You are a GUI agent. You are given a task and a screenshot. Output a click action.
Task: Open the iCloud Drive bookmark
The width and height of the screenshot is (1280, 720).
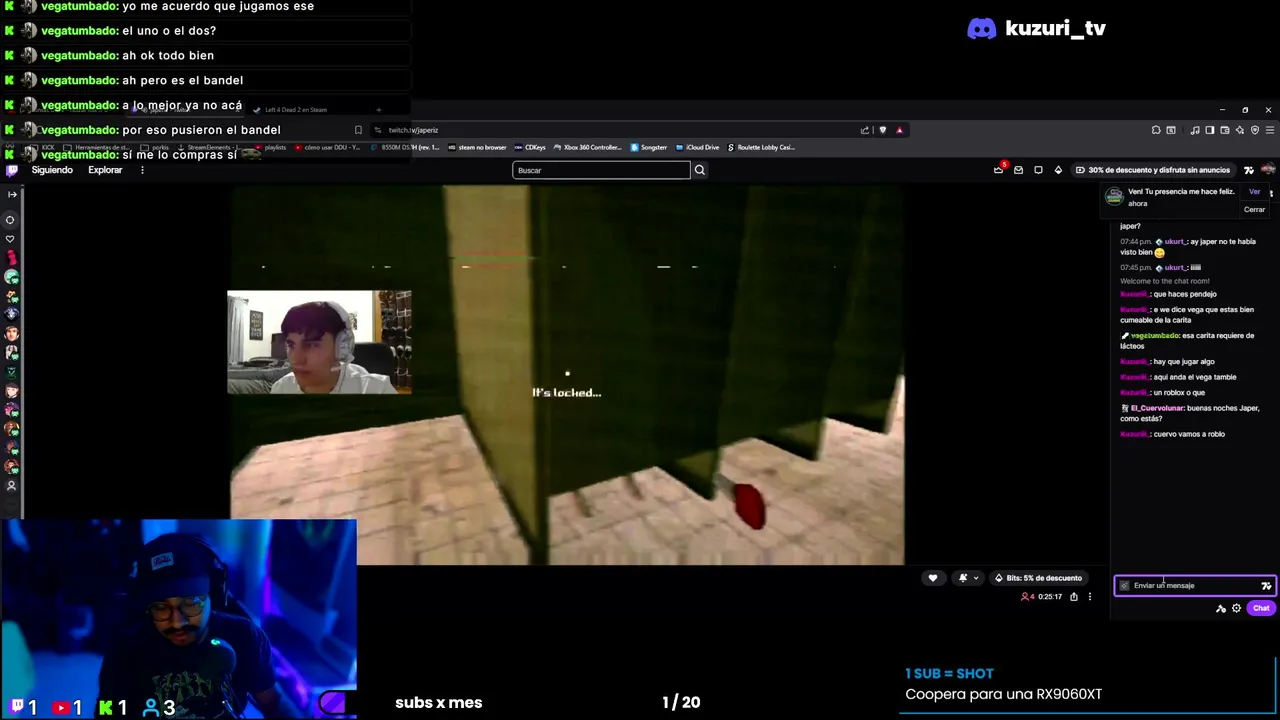click(697, 147)
